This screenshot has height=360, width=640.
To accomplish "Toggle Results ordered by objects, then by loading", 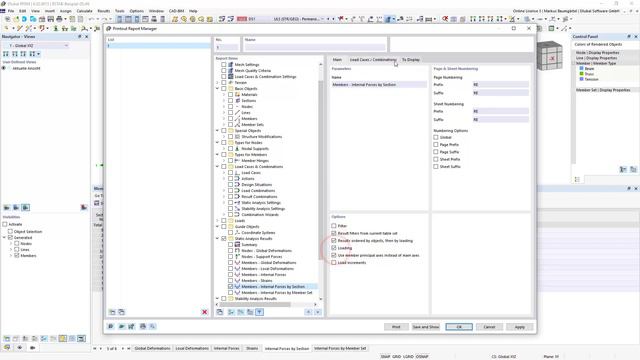I will pos(334,240).
